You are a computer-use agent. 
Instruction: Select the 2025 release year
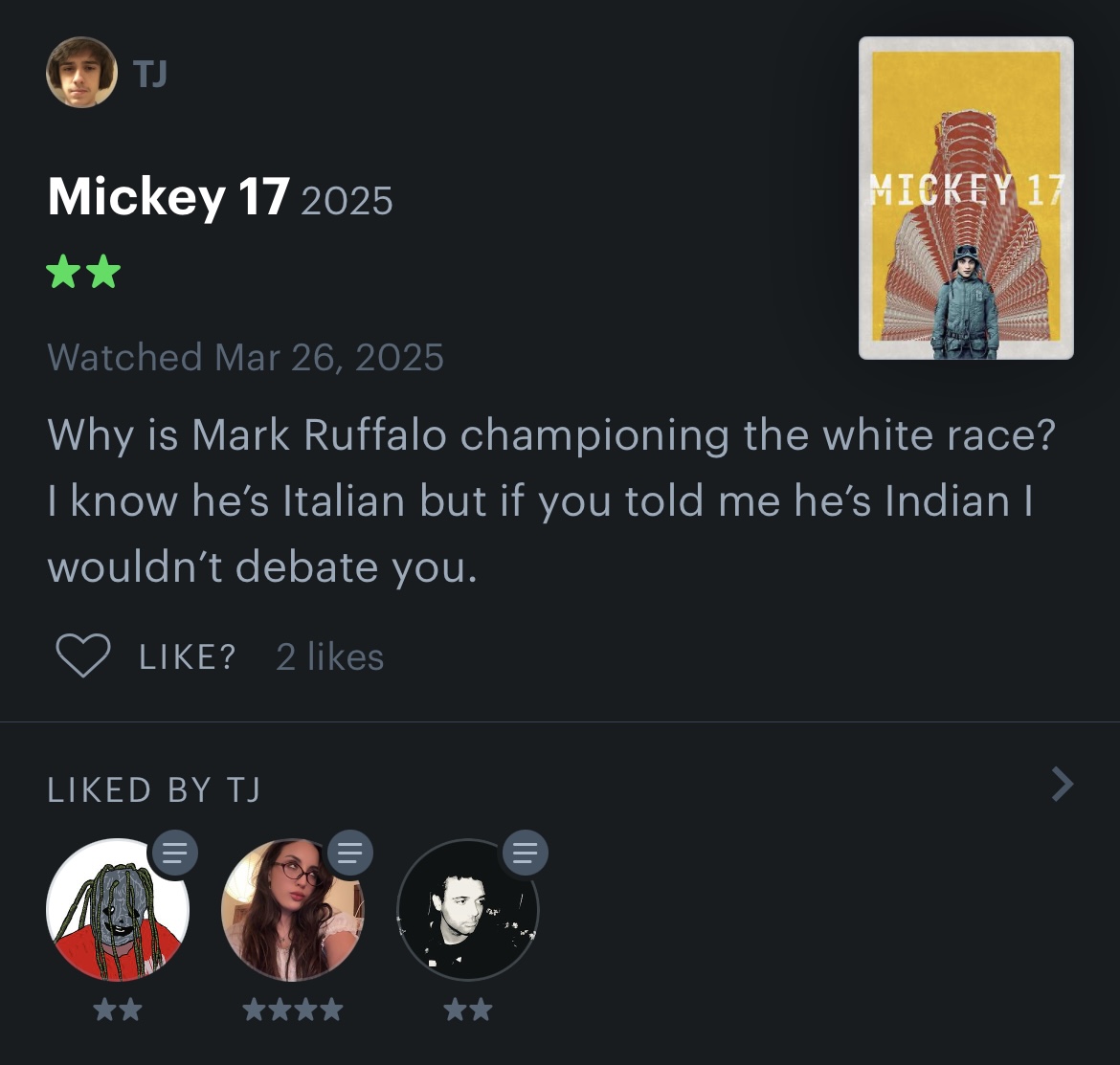click(x=347, y=201)
